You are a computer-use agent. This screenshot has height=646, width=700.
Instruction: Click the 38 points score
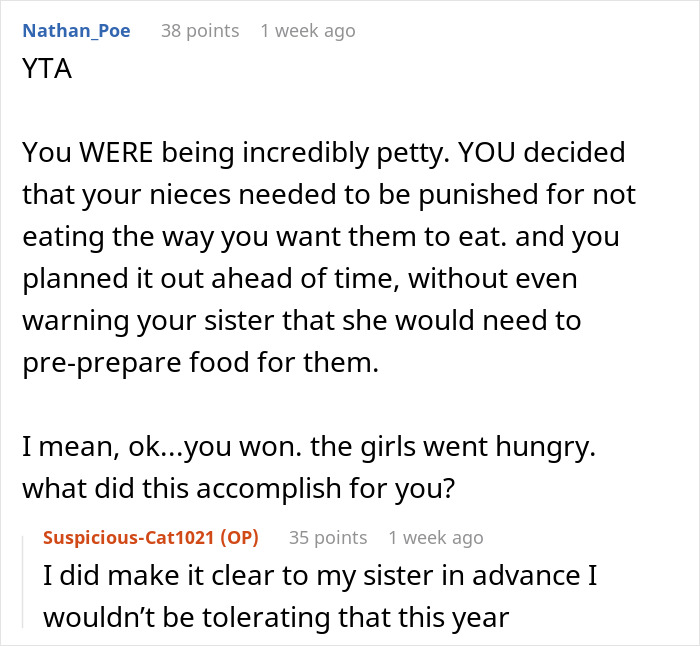(x=200, y=31)
